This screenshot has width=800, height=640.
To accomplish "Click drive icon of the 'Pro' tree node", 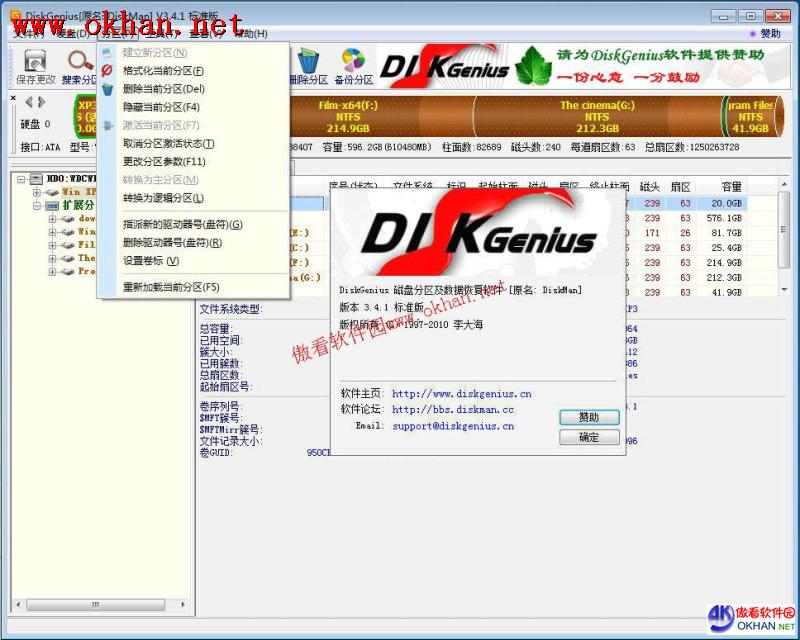I will (67, 272).
